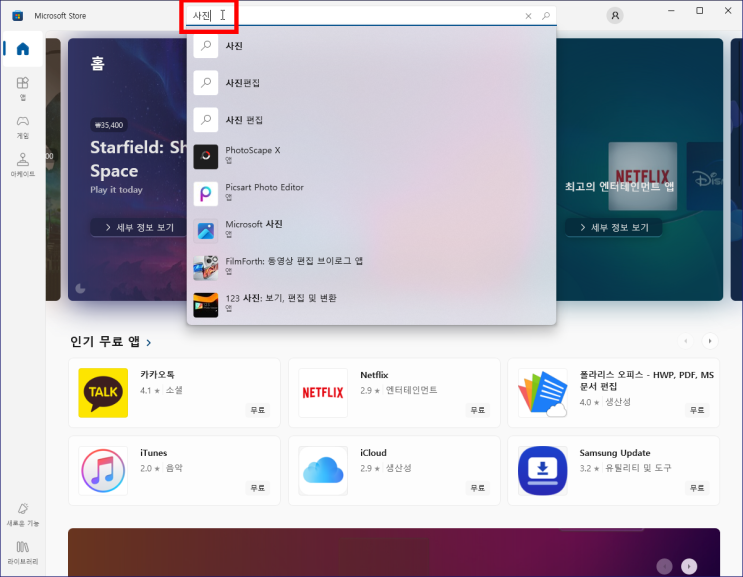Click 무료 button on iCloud card
Screen dimensions: 743x577
pos(477,488)
